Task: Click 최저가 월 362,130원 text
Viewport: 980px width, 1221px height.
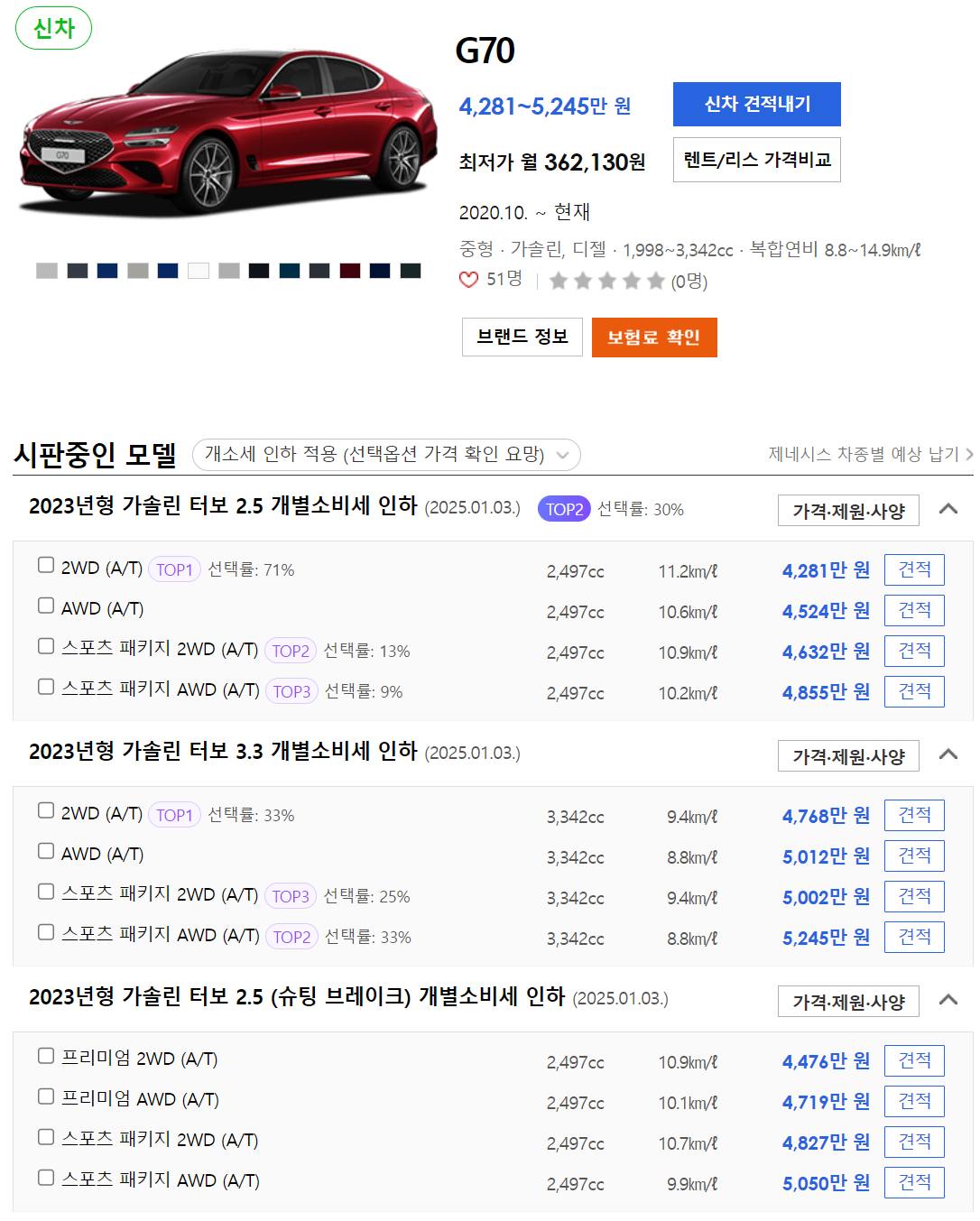Action: [552, 162]
